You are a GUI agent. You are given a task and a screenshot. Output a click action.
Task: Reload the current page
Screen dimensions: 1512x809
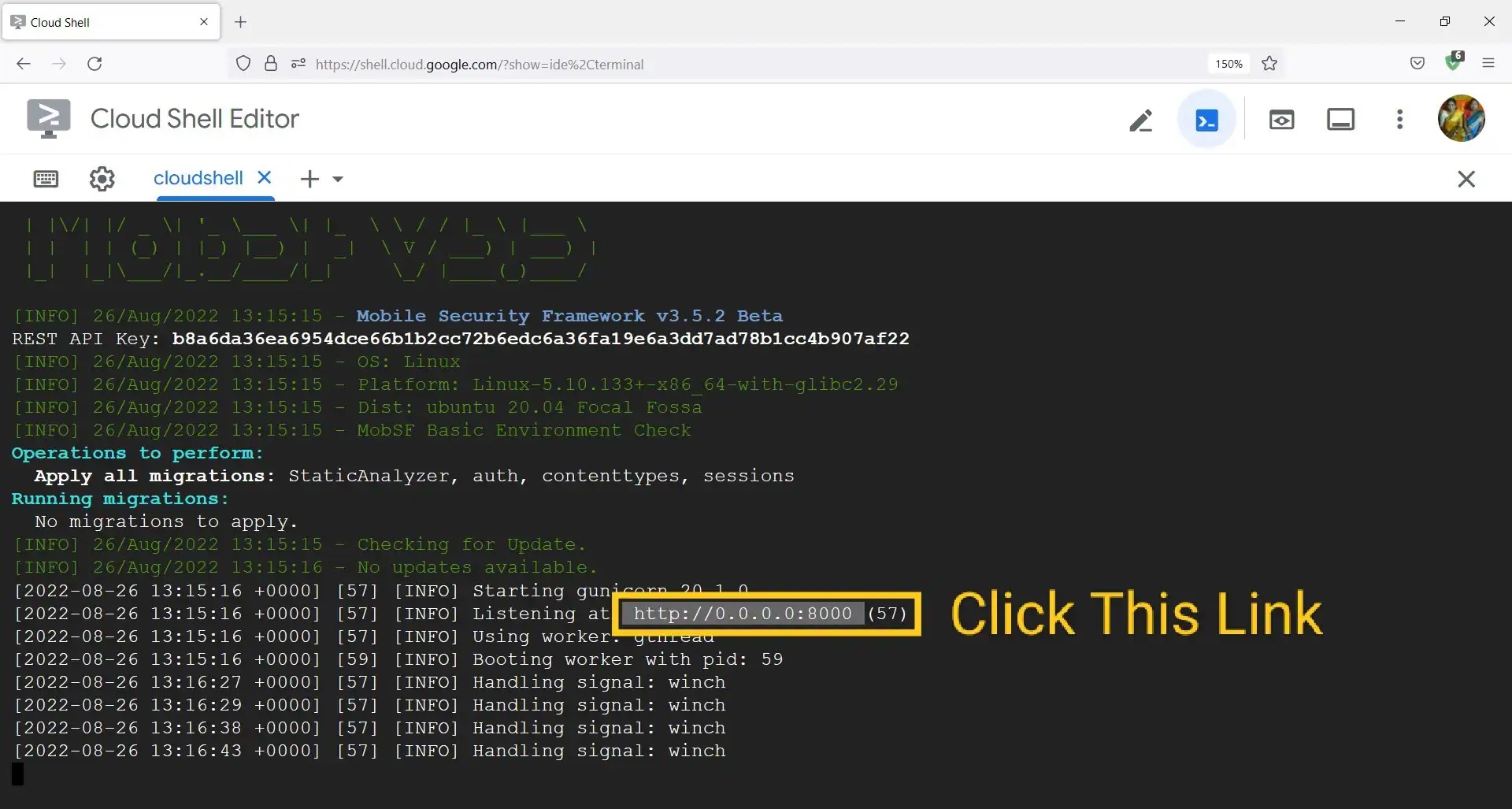pos(94,64)
